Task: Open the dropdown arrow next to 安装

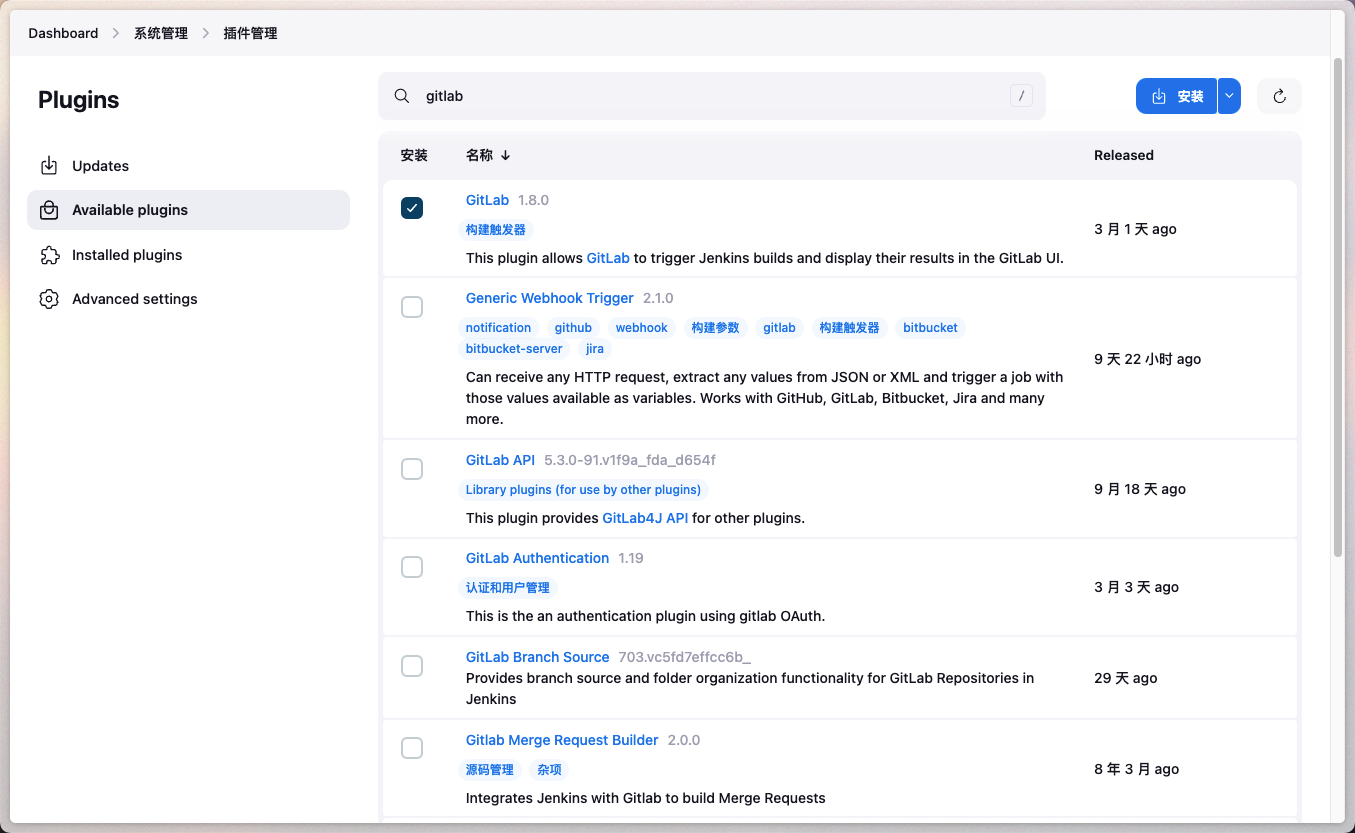Action: (x=1229, y=96)
